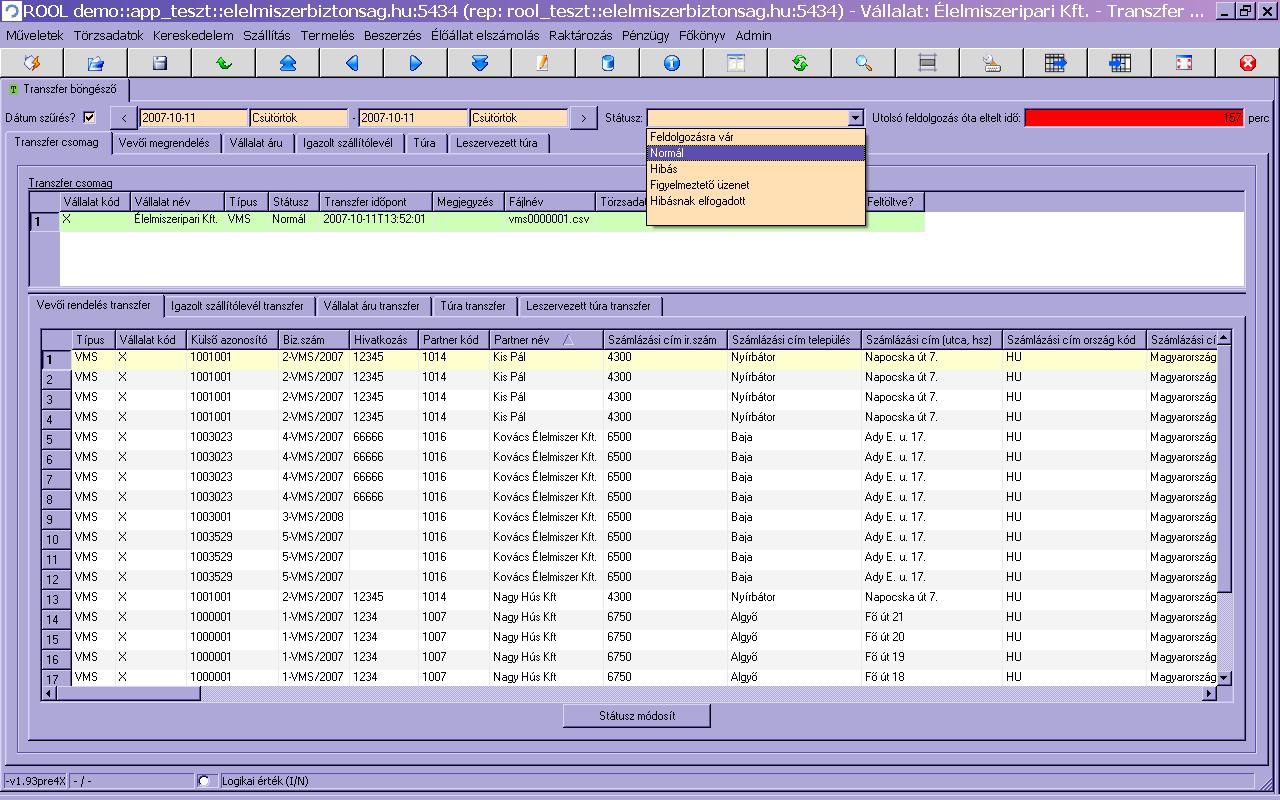
Task: Open the Túra transzfer tab
Action: [x=472, y=306]
